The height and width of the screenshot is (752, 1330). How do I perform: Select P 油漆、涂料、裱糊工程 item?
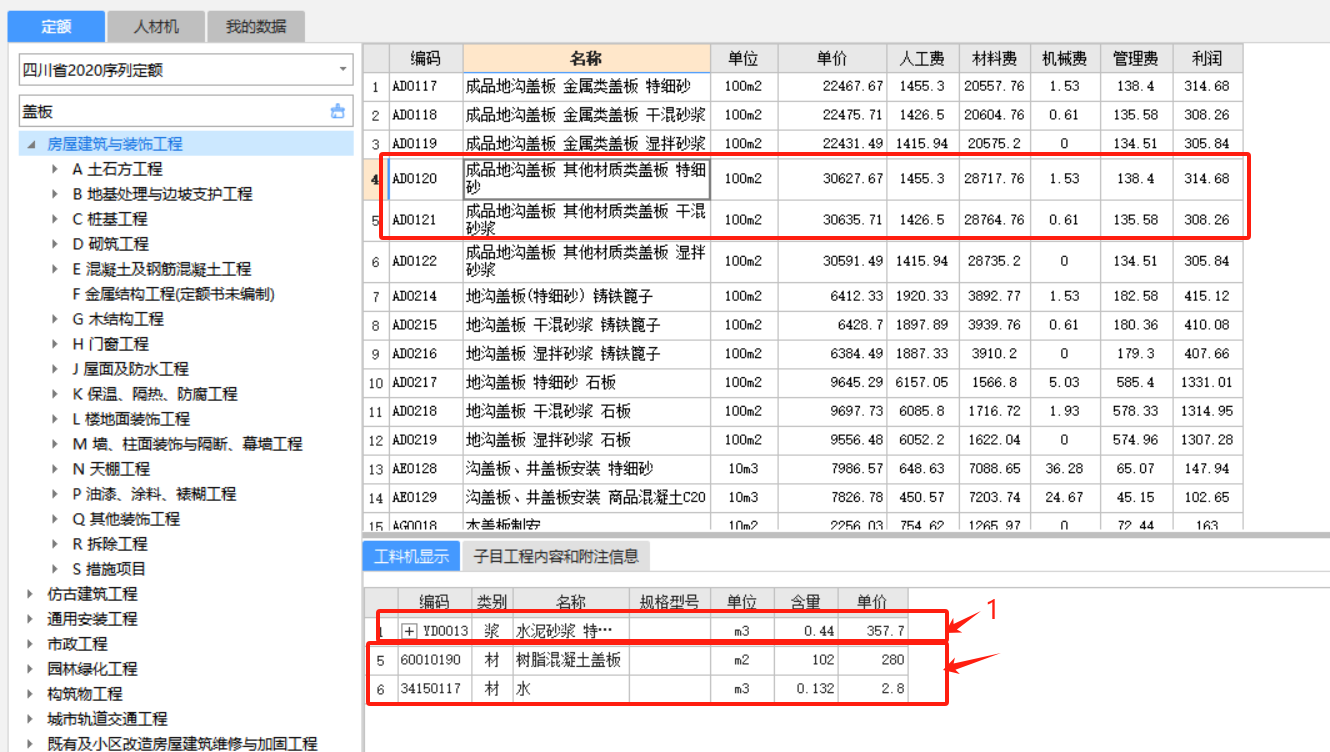154,494
